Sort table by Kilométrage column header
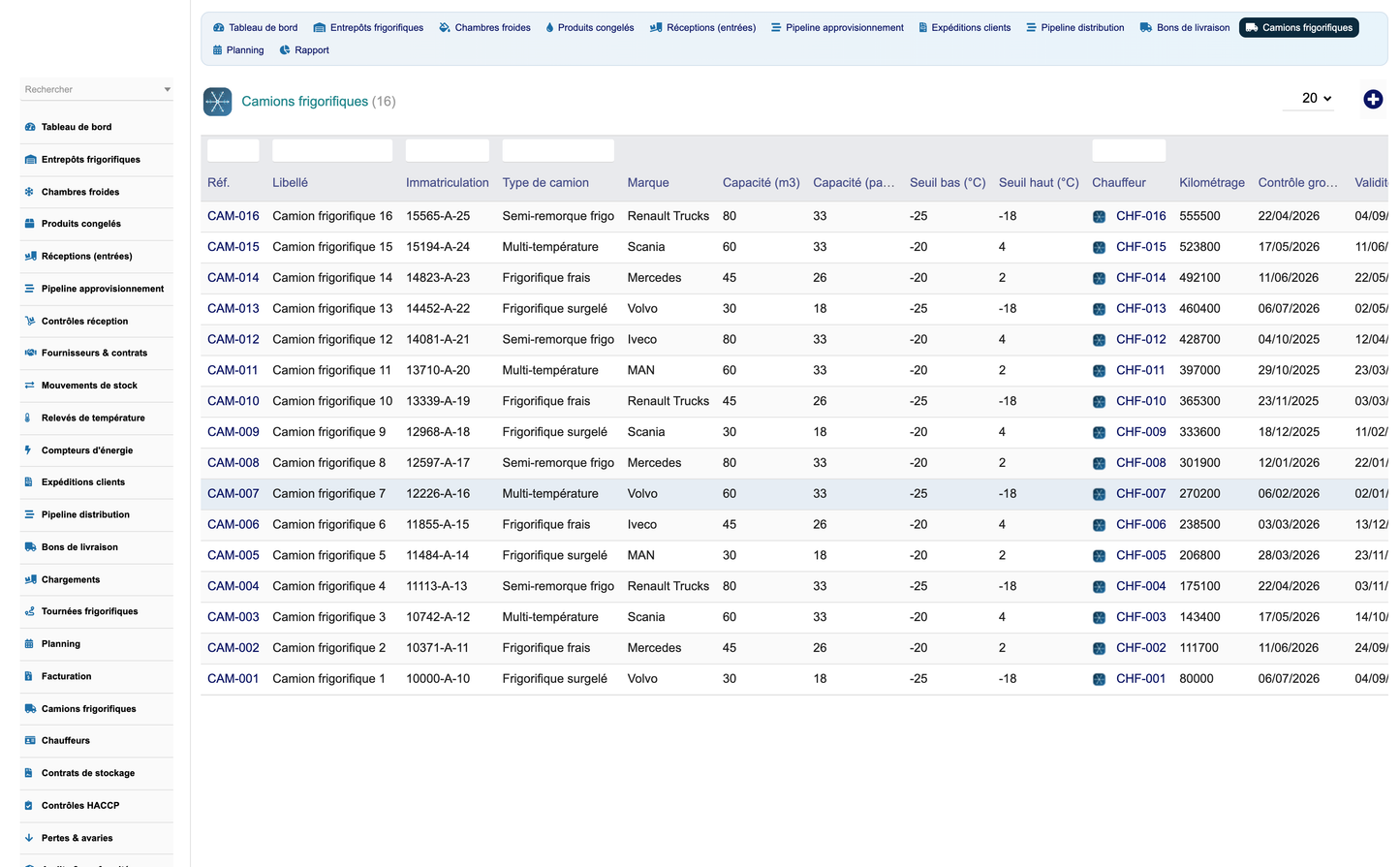 click(1212, 182)
